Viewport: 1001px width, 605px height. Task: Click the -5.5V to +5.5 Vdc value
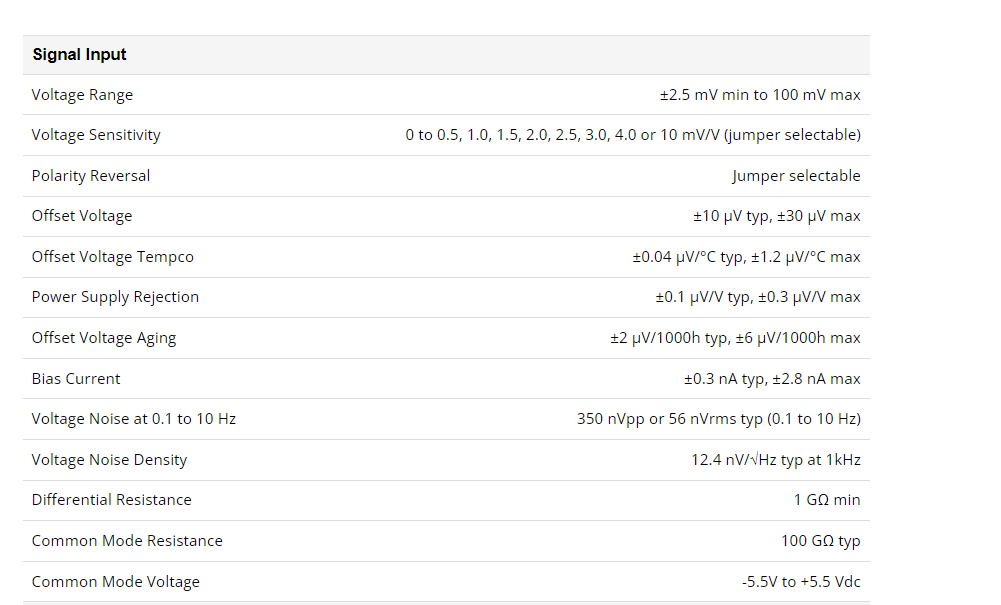click(801, 582)
